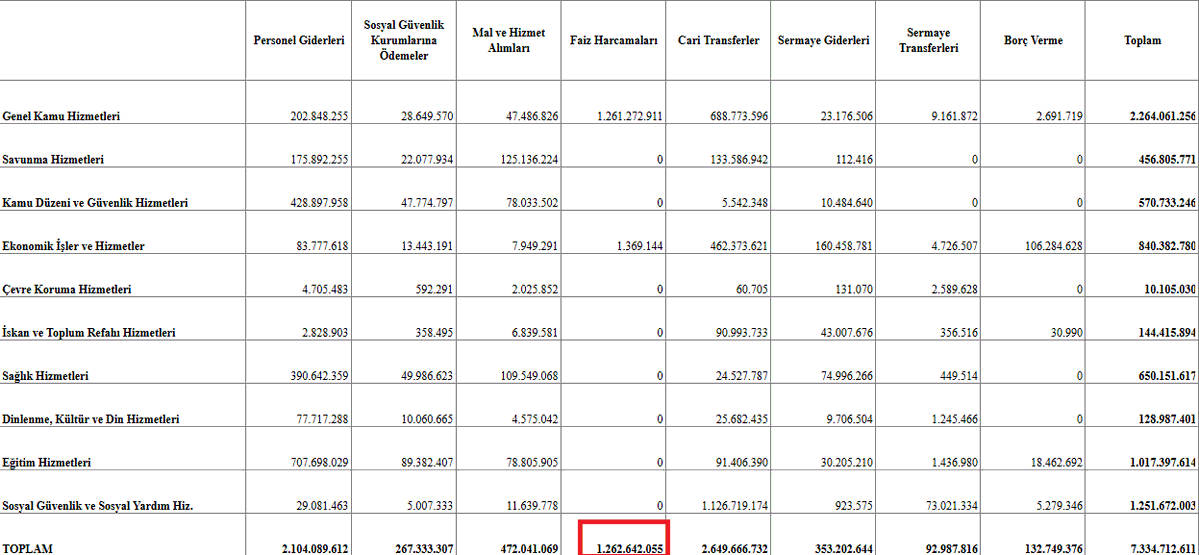Select cell value 202.848.255
This screenshot has height=555, width=1199.
[x=320, y=117]
